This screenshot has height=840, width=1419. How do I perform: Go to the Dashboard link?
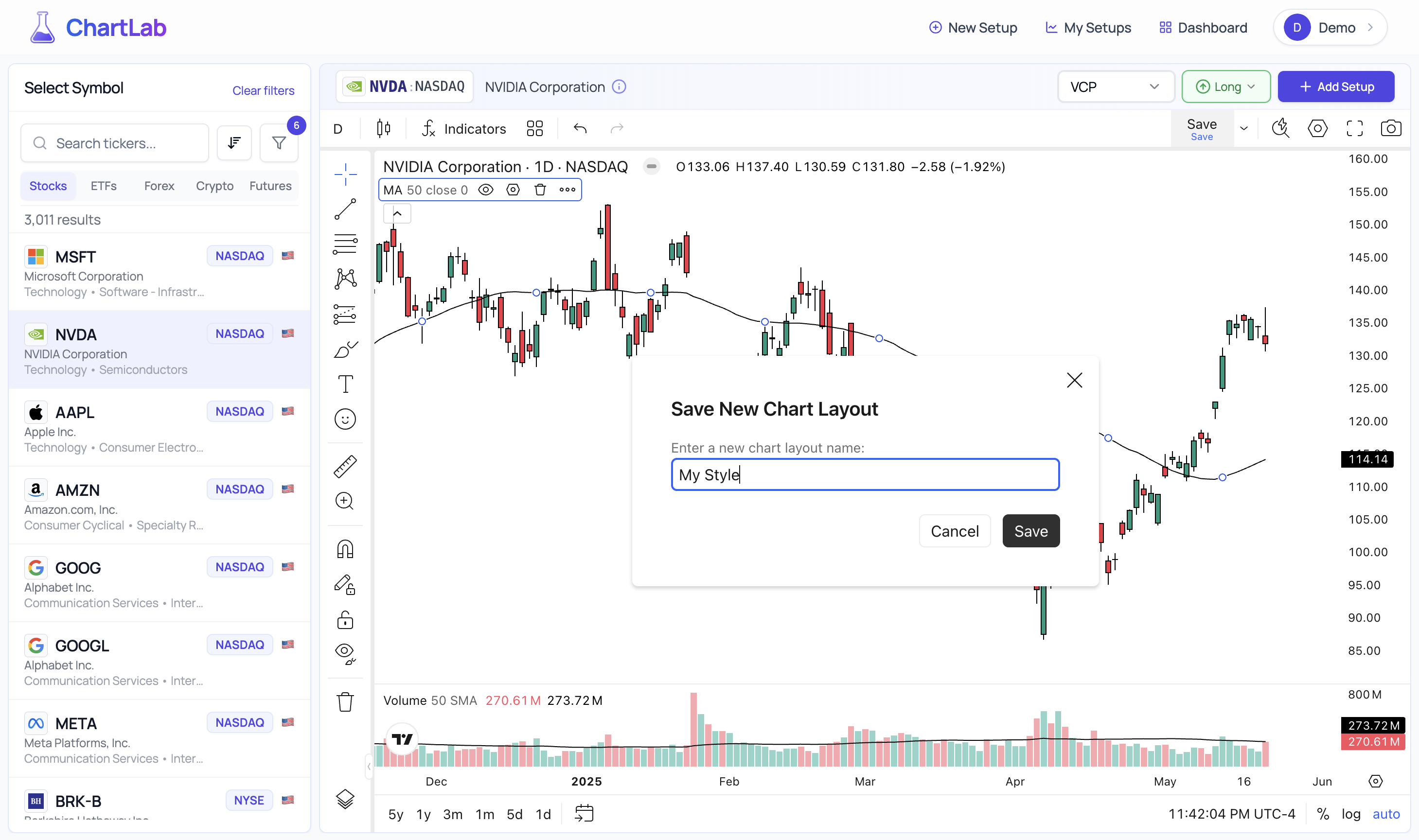point(1203,28)
